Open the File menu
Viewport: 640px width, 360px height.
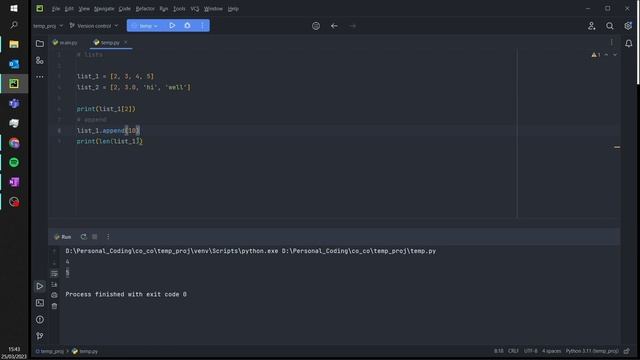[x=56, y=9]
